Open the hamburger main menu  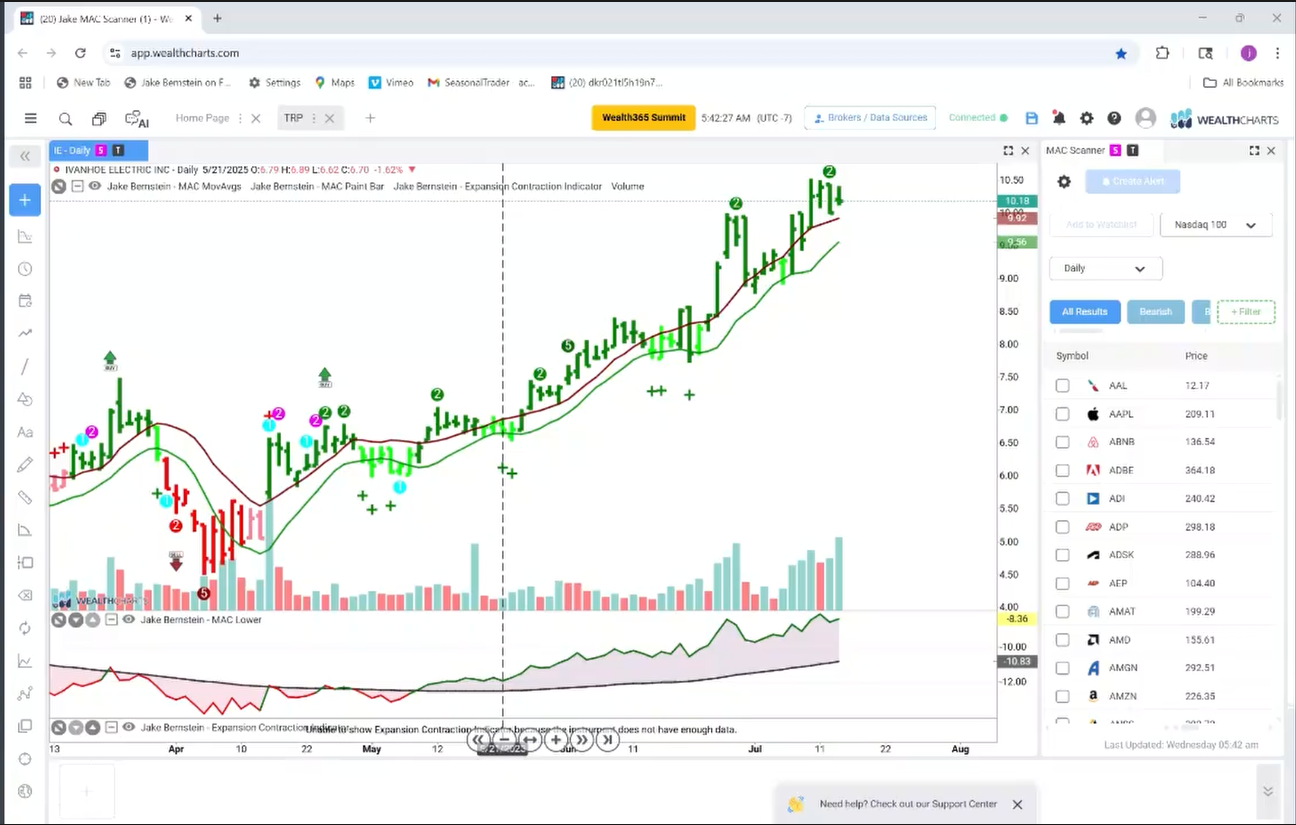31,118
